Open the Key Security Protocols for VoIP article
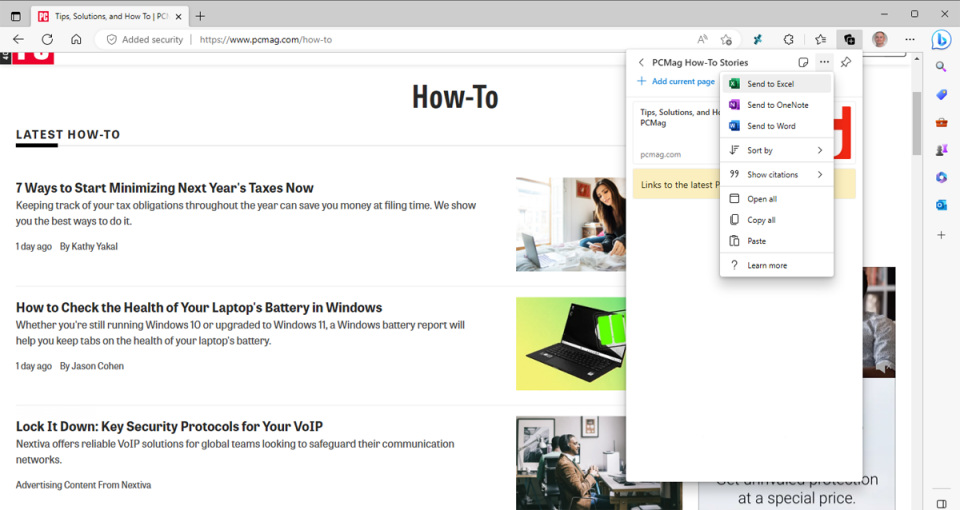Viewport: 960px width, 510px height. (169, 426)
